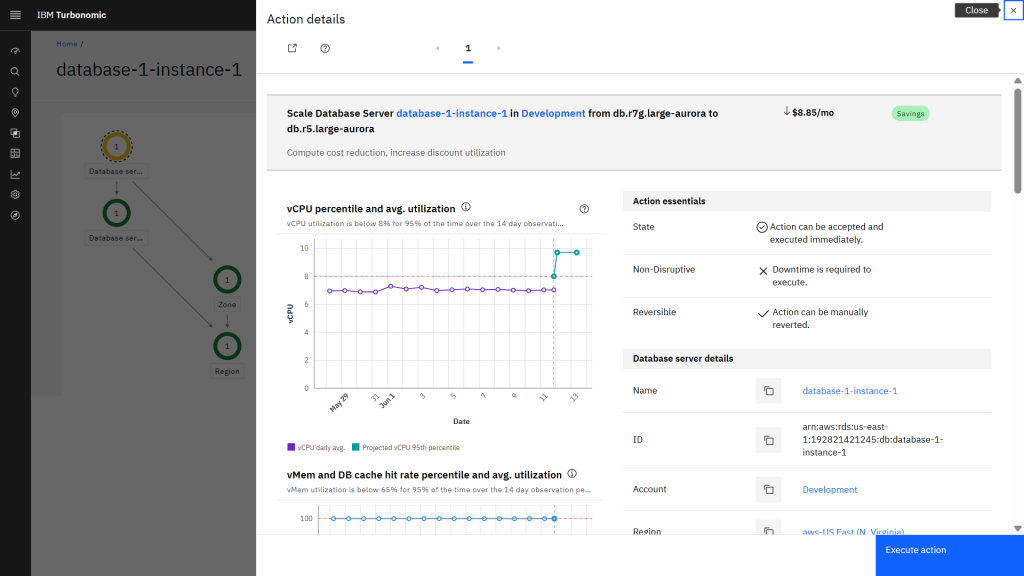Image resolution: width=1024 pixels, height=576 pixels.
Task: Go to previous action page arrow
Action: point(438,48)
